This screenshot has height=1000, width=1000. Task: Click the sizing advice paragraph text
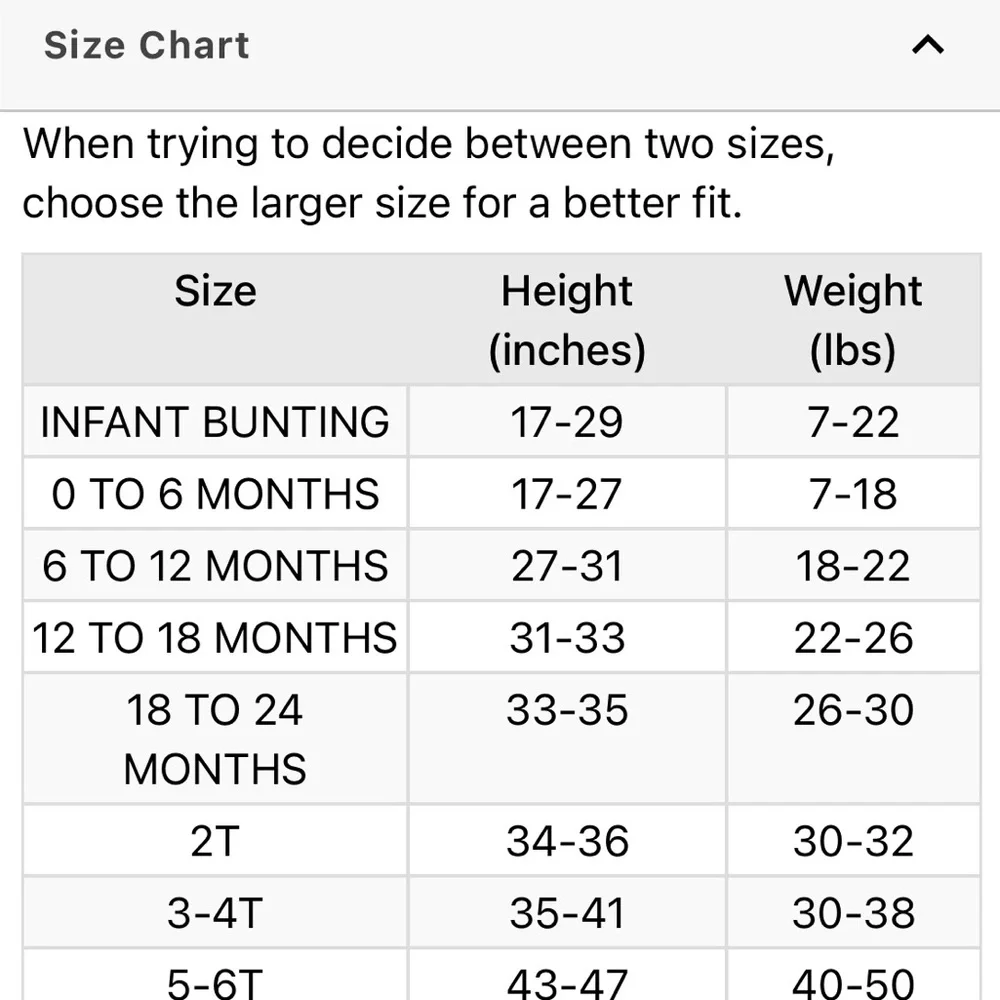click(x=429, y=173)
